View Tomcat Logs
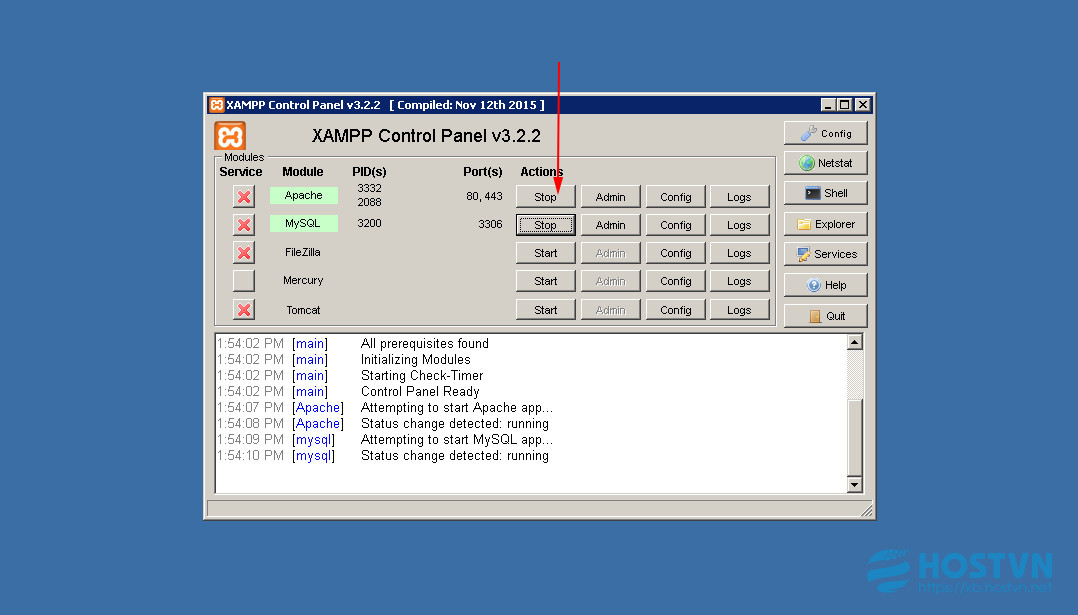Image resolution: width=1078 pixels, height=615 pixels. tap(739, 311)
